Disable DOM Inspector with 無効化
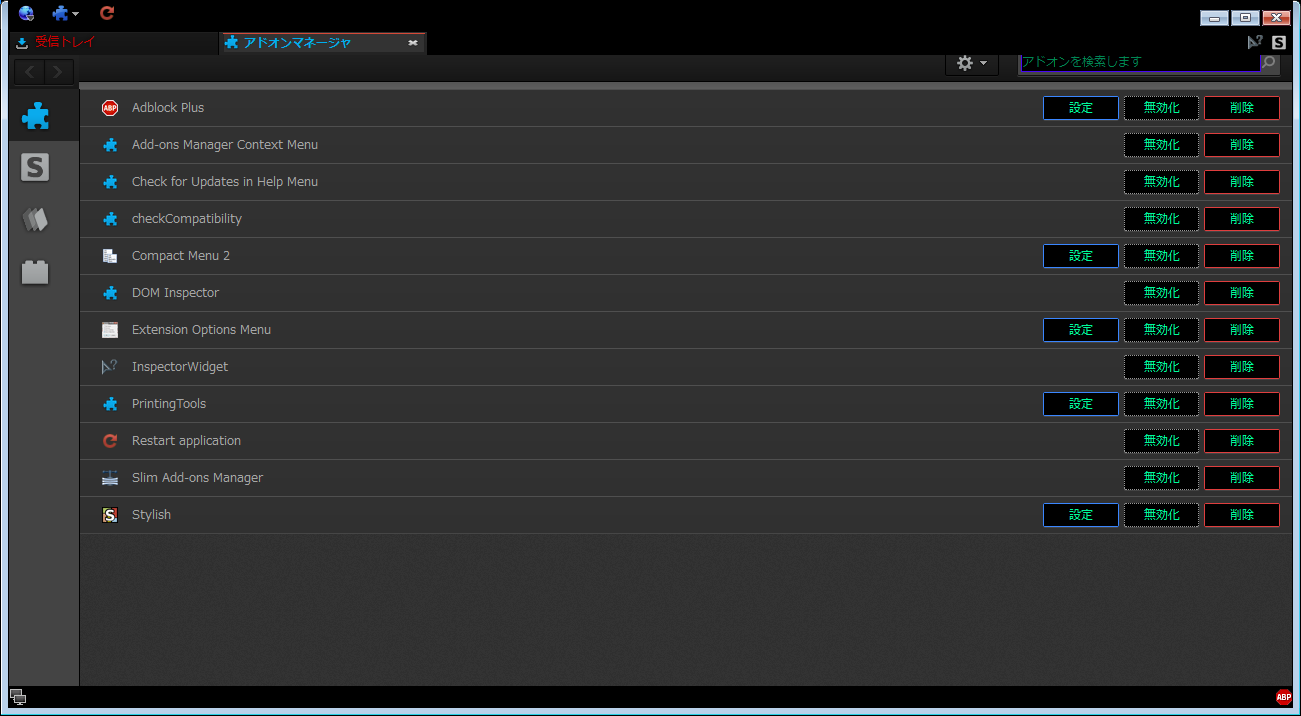 click(x=1161, y=293)
